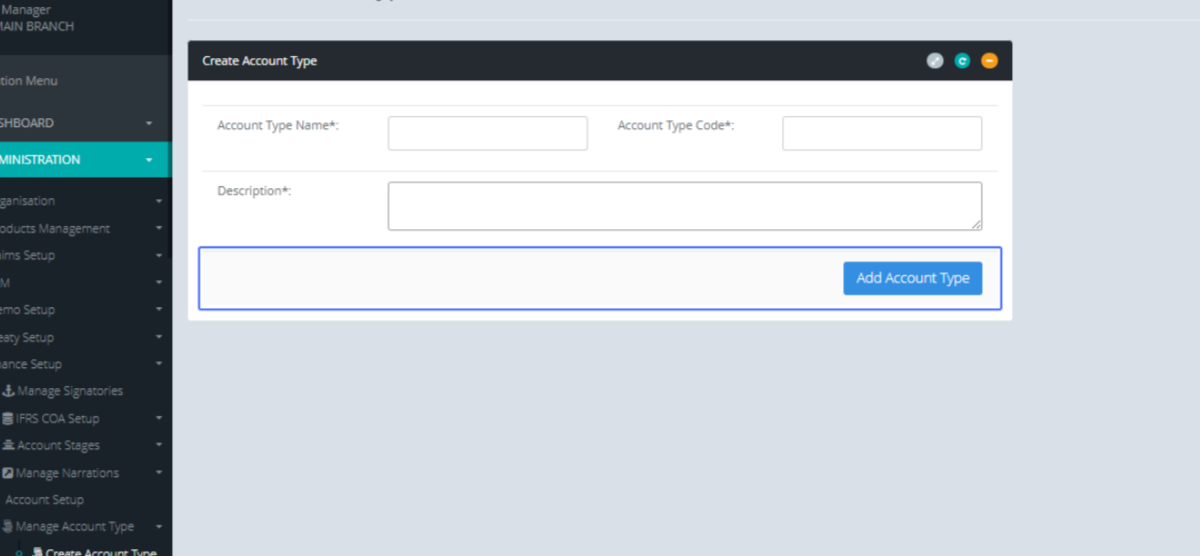Expand the Products Management submenu arrow
The width and height of the screenshot is (1200, 556).
(x=158, y=228)
